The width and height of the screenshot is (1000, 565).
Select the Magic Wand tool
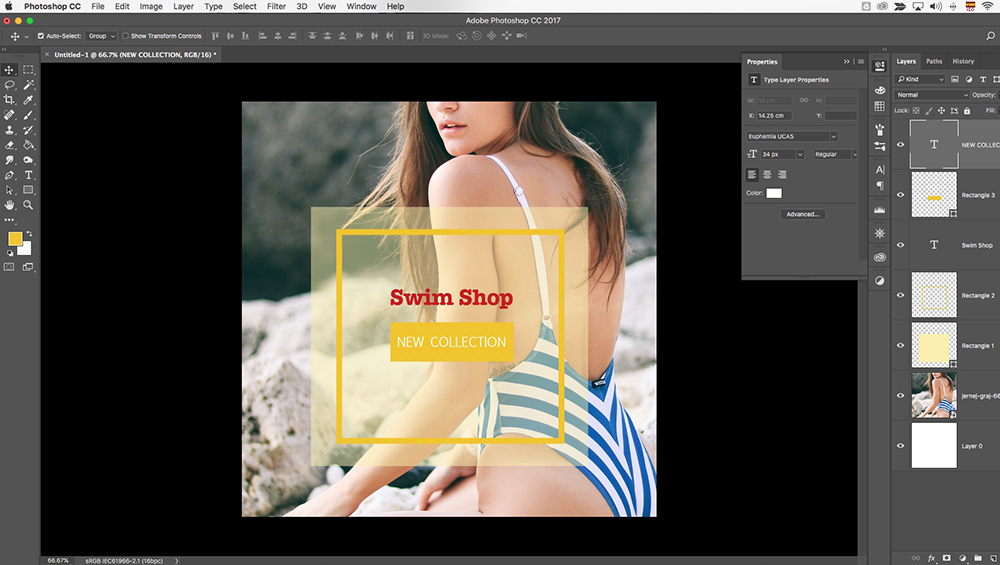tap(29, 85)
